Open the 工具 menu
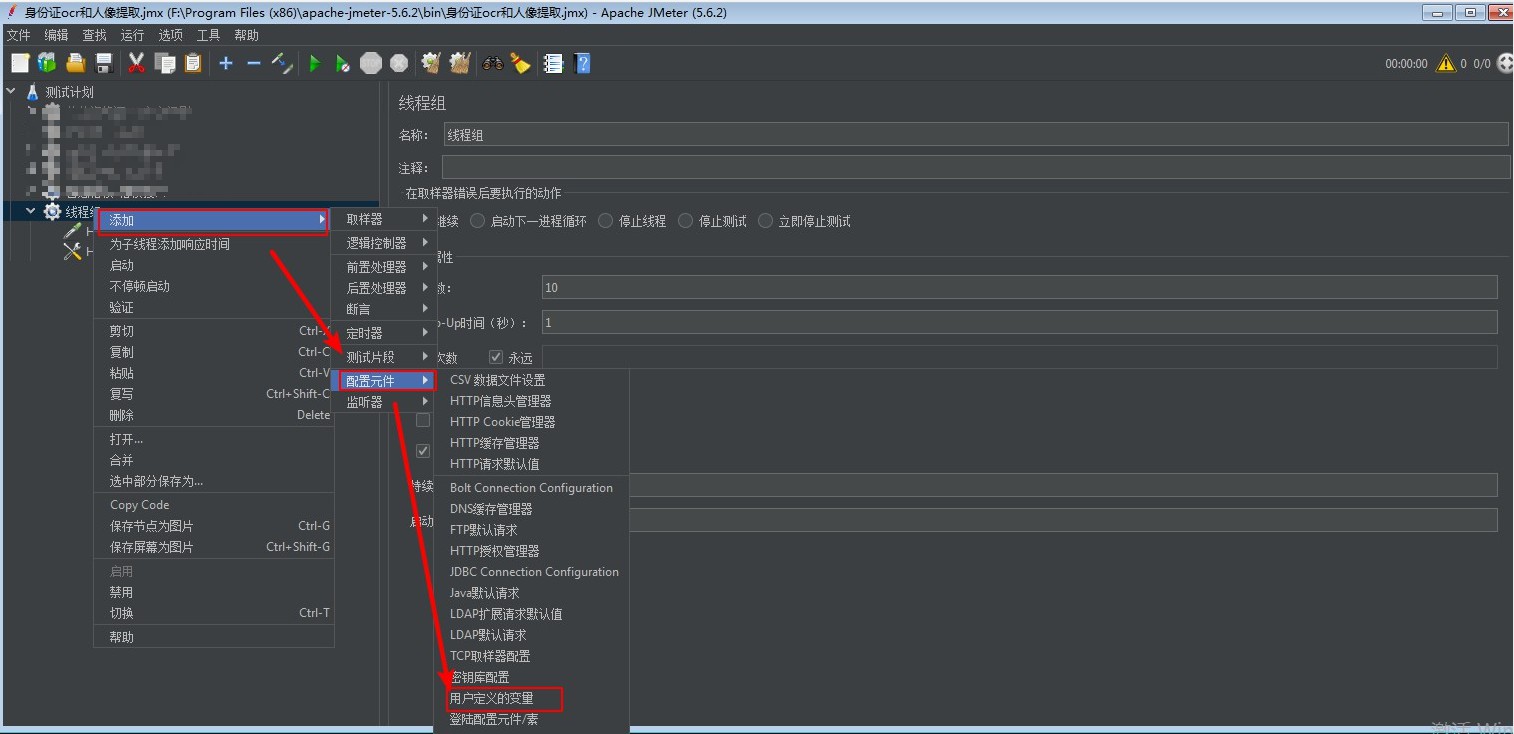1514x734 pixels. coord(208,35)
